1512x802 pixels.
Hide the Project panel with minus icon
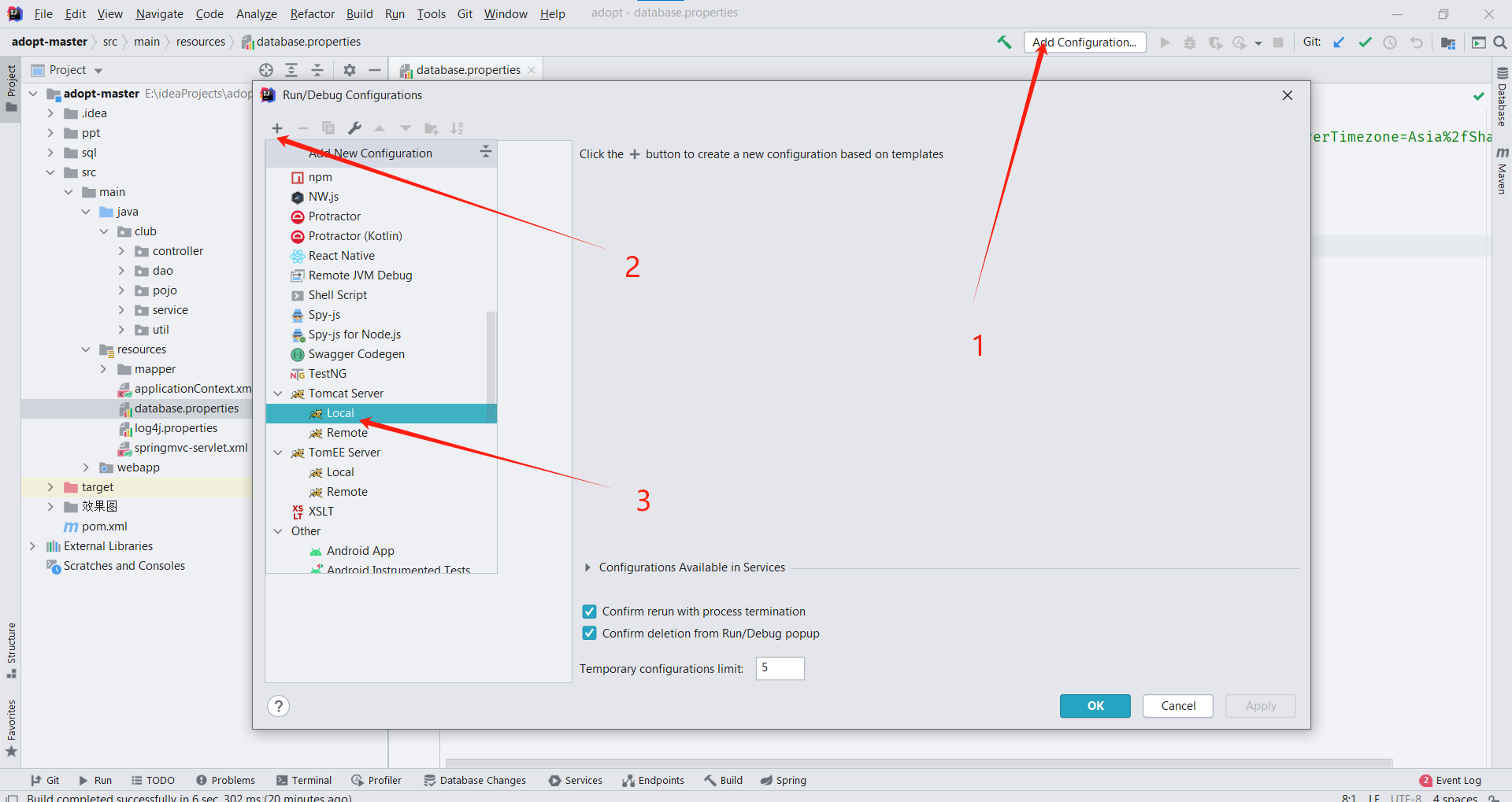(x=375, y=70)
